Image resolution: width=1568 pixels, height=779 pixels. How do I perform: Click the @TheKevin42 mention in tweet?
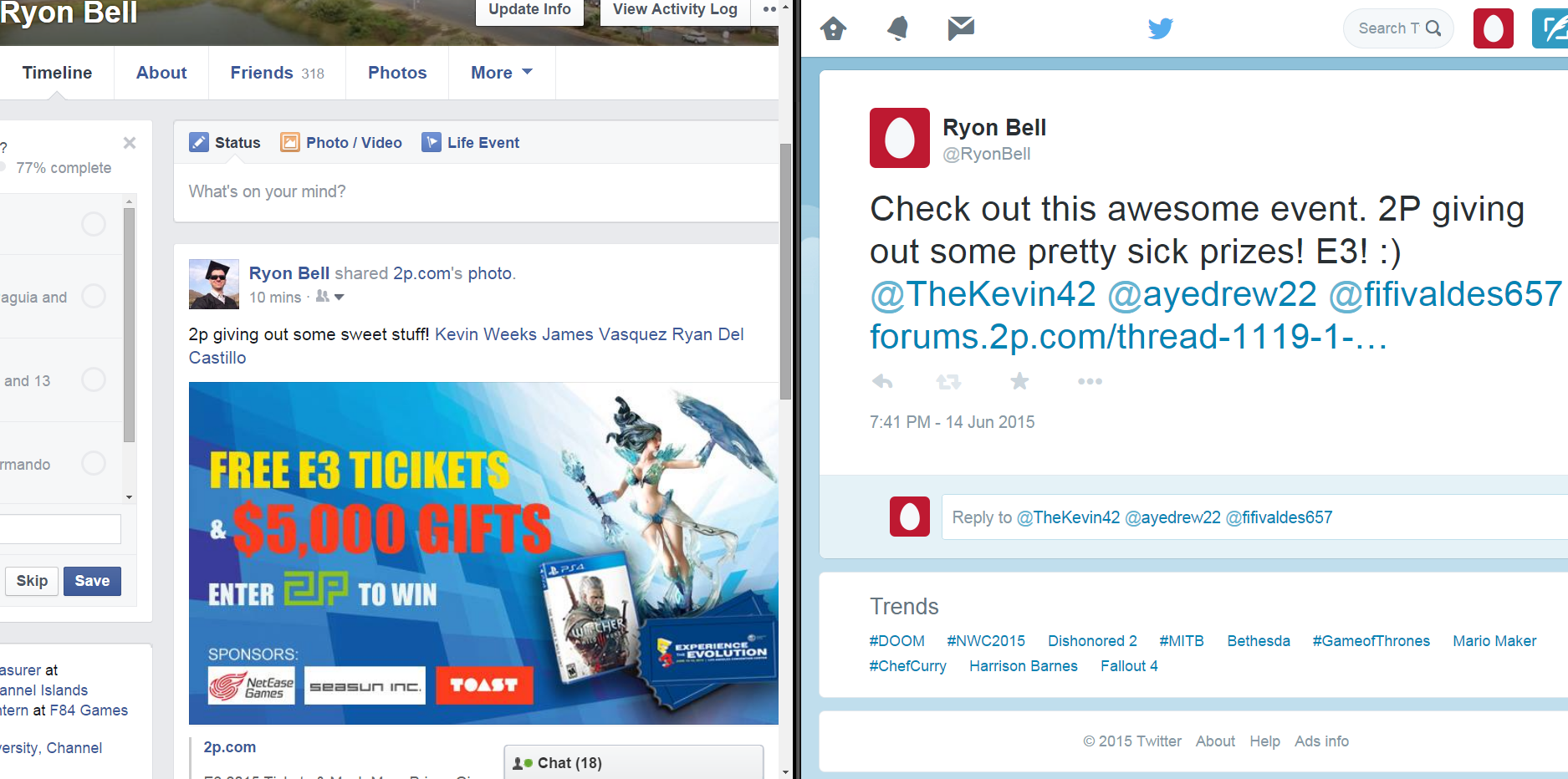click(x=983, y=294)
